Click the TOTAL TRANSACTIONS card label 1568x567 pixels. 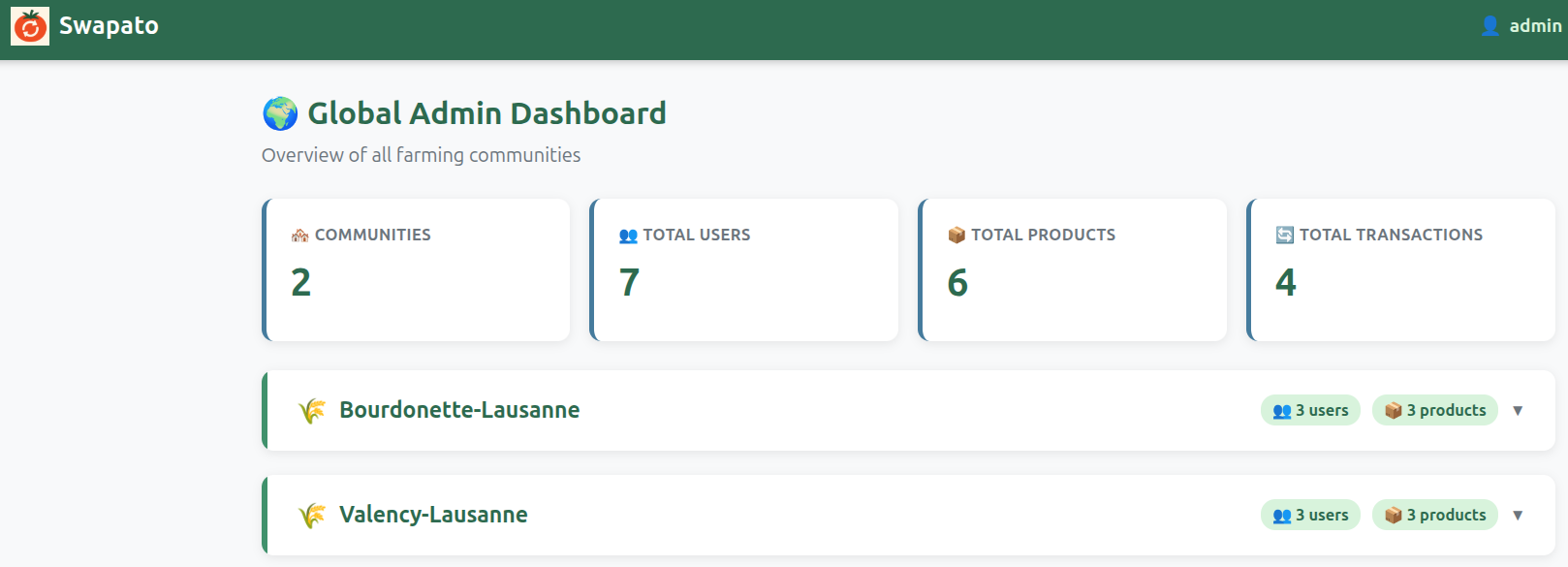pyautogui.click(x=1391, y=235)
